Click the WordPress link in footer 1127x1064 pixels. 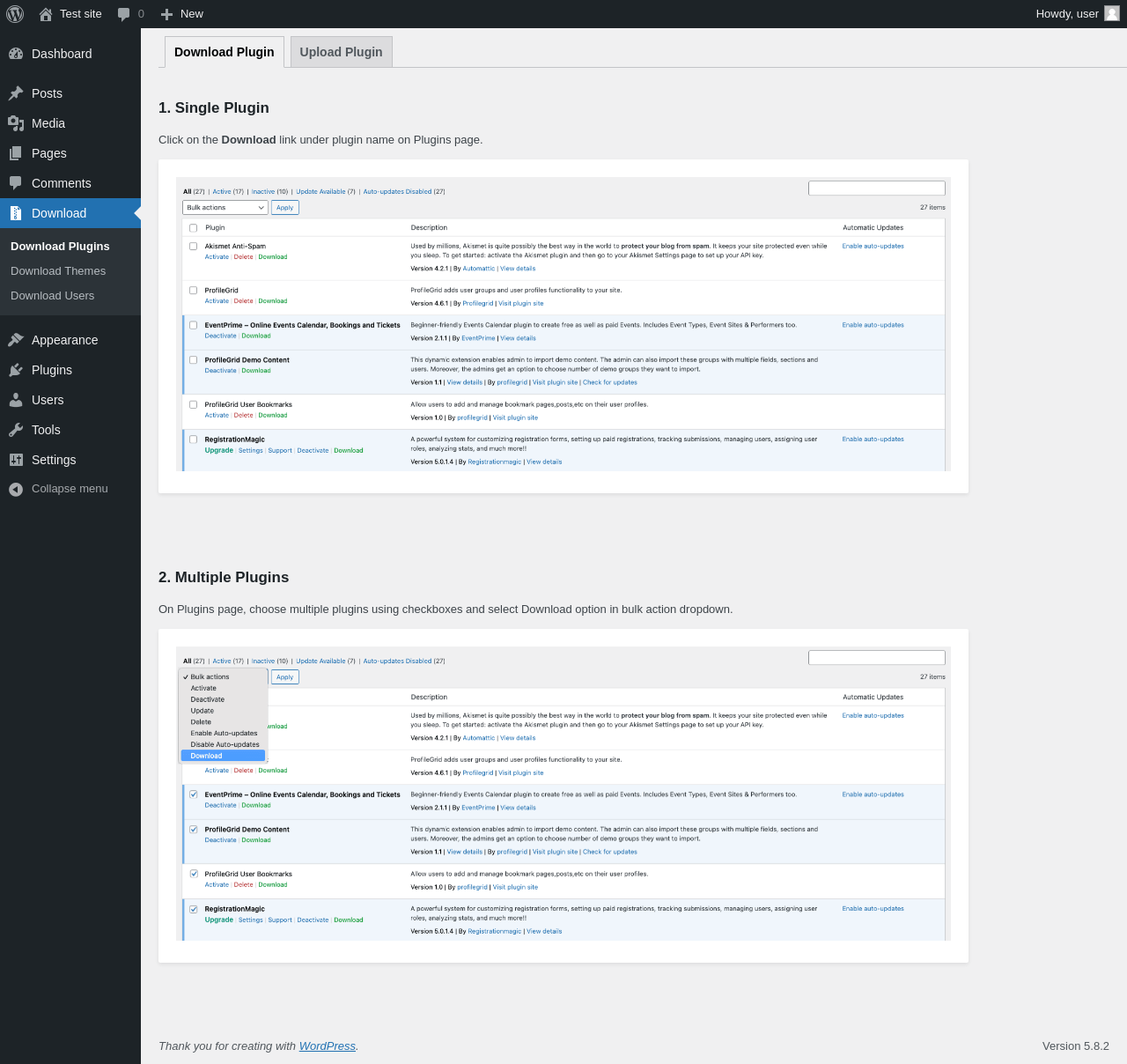327,1046
